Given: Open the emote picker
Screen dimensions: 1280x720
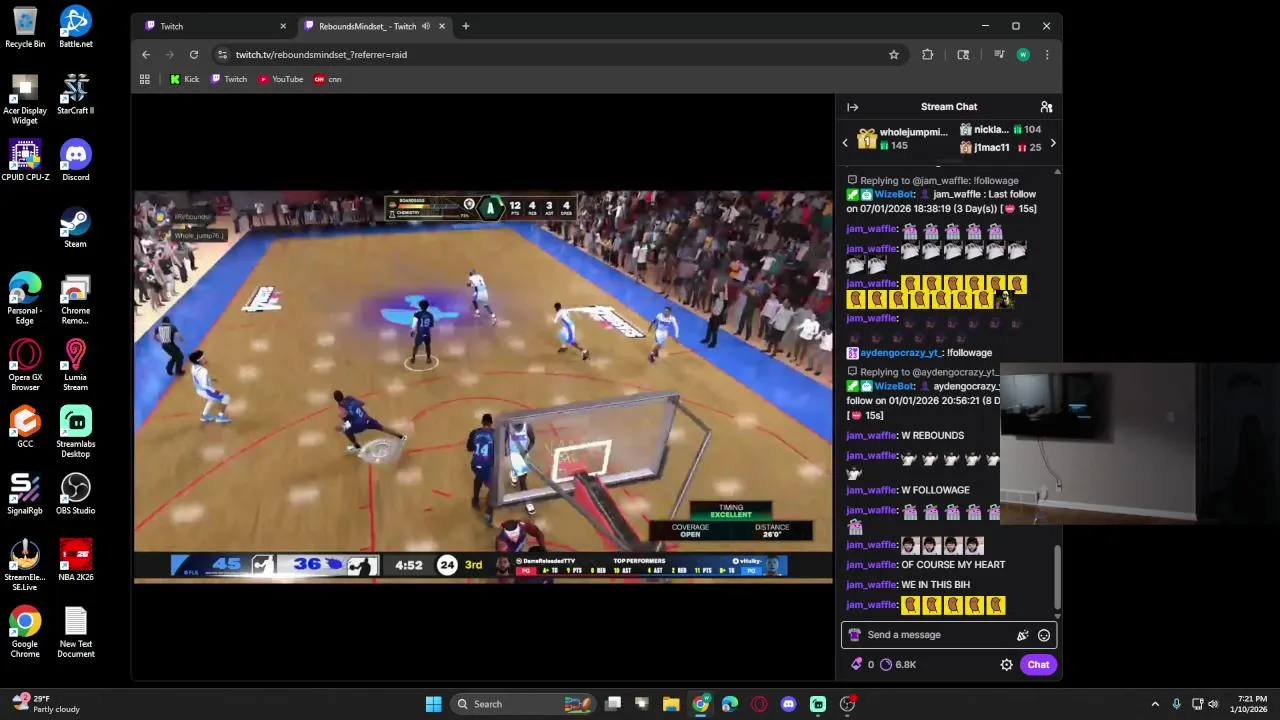Looking at the screenshot, I should [x=1044, y=635].
